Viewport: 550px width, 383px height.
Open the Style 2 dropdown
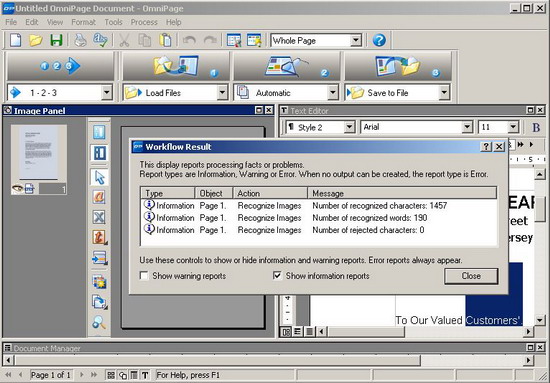(349, 127)
